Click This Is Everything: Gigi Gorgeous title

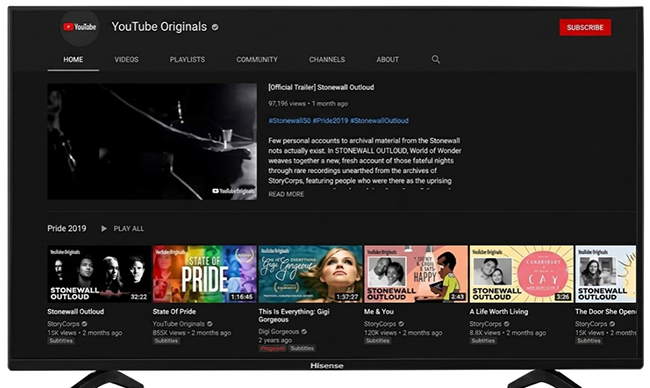tap(294, 315)
